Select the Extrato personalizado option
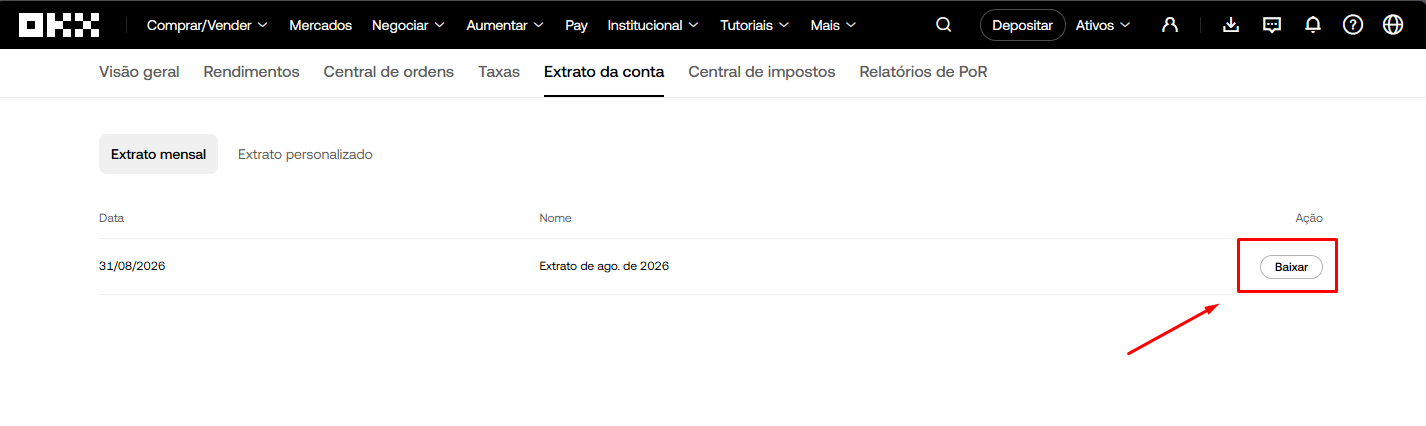 tap(305, 154)
